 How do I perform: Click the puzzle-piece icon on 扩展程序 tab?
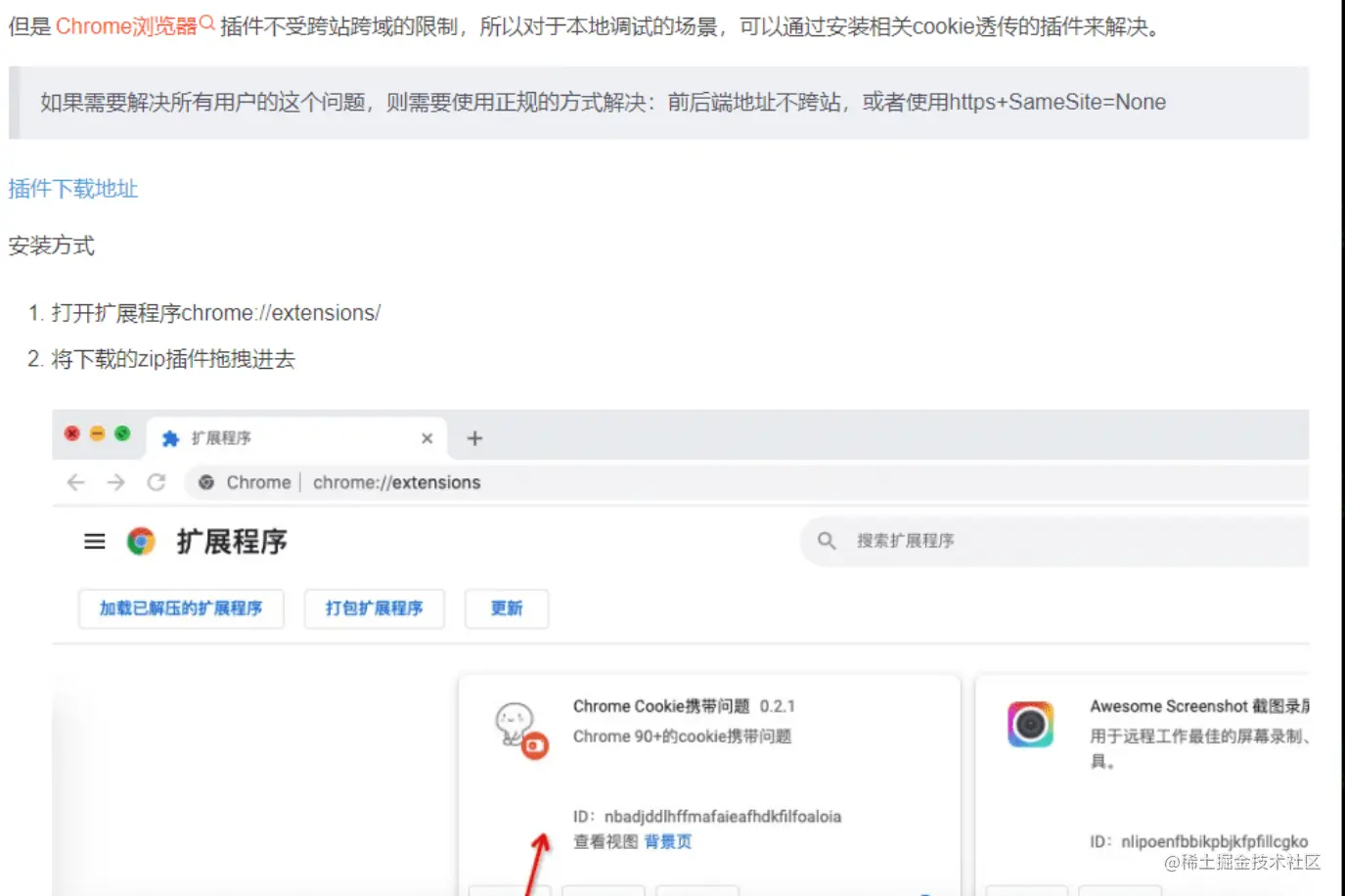click(170, 438)
